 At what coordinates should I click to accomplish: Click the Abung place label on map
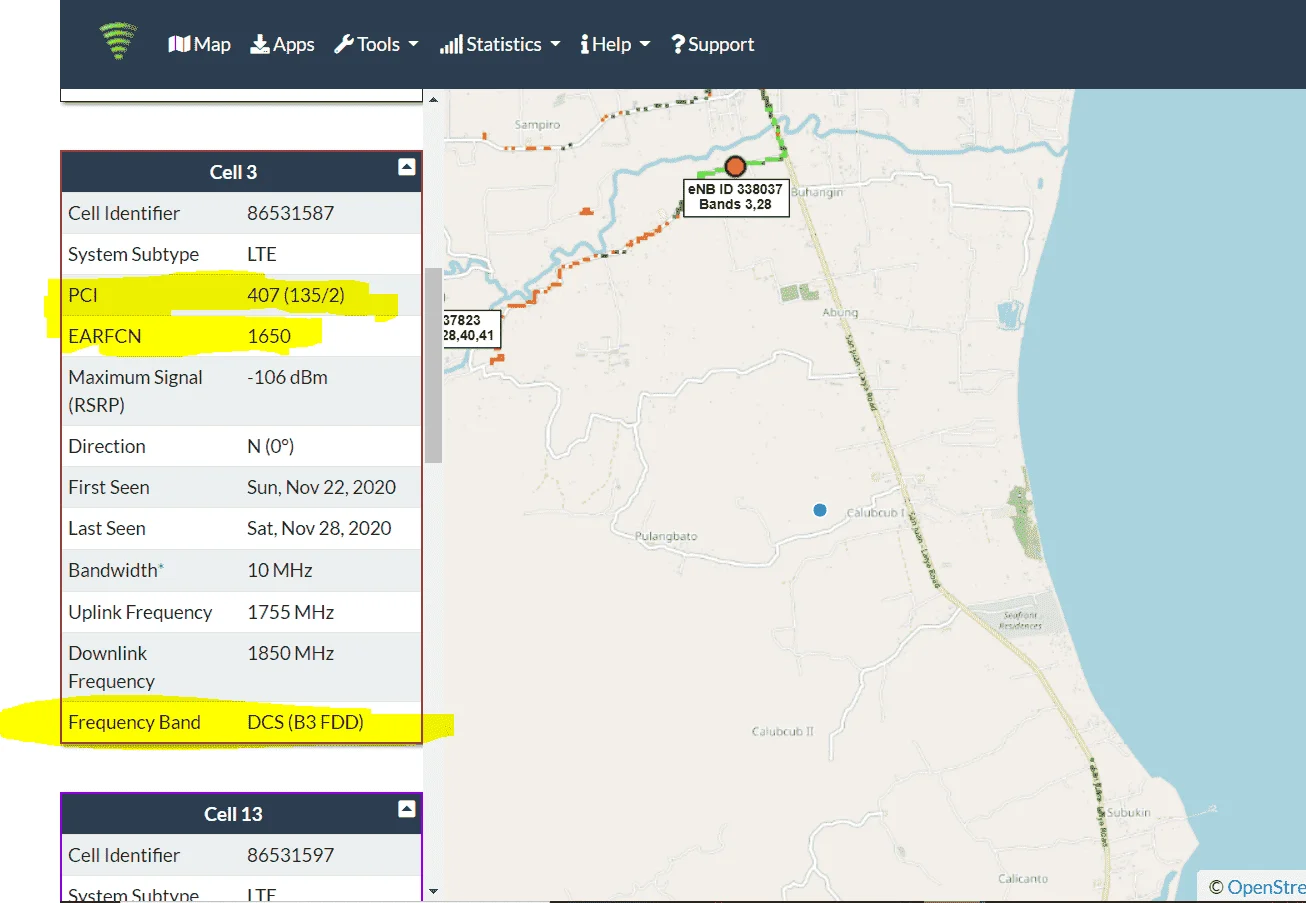840,312
